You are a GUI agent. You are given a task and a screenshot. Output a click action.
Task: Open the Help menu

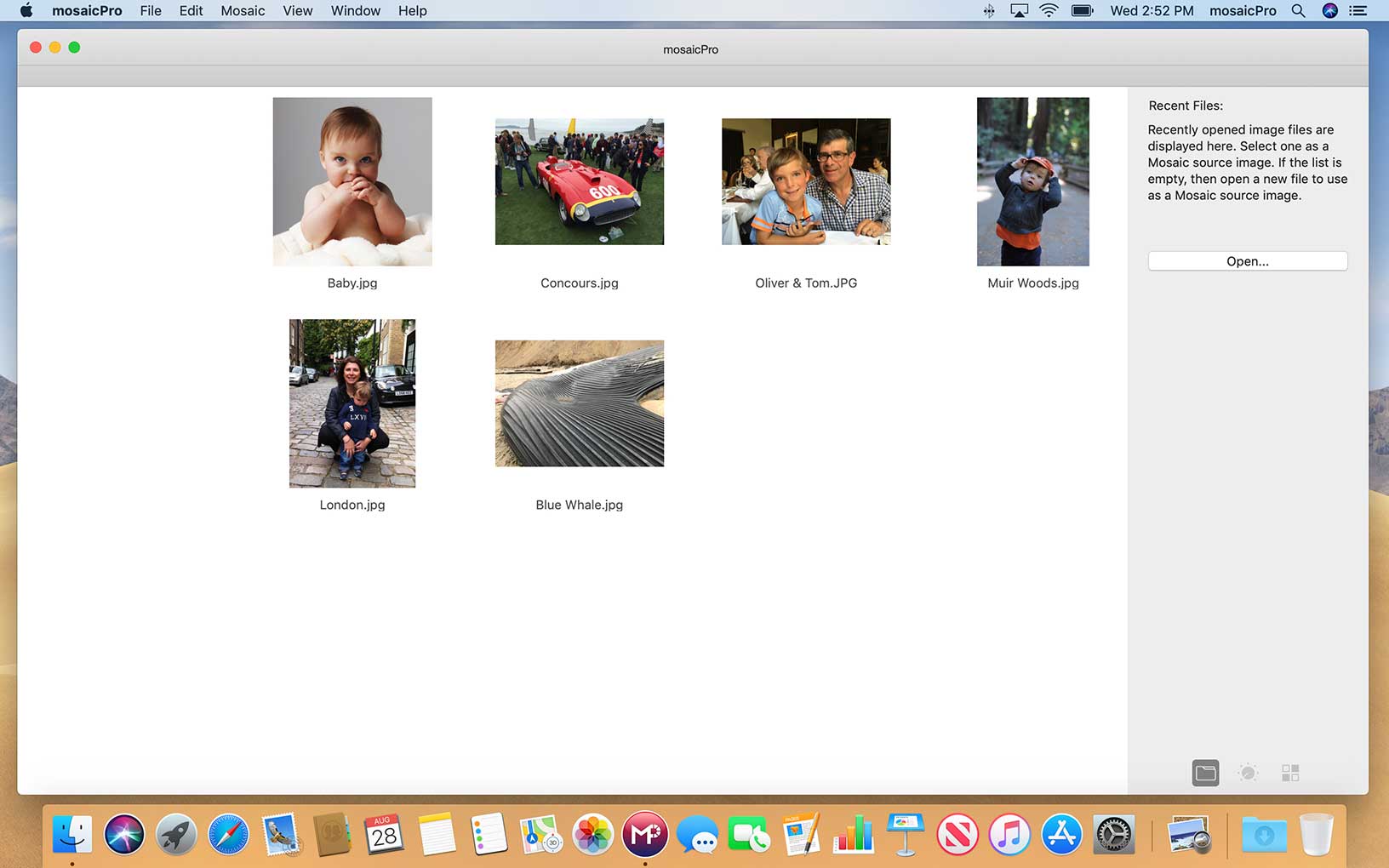coord(412,11)
